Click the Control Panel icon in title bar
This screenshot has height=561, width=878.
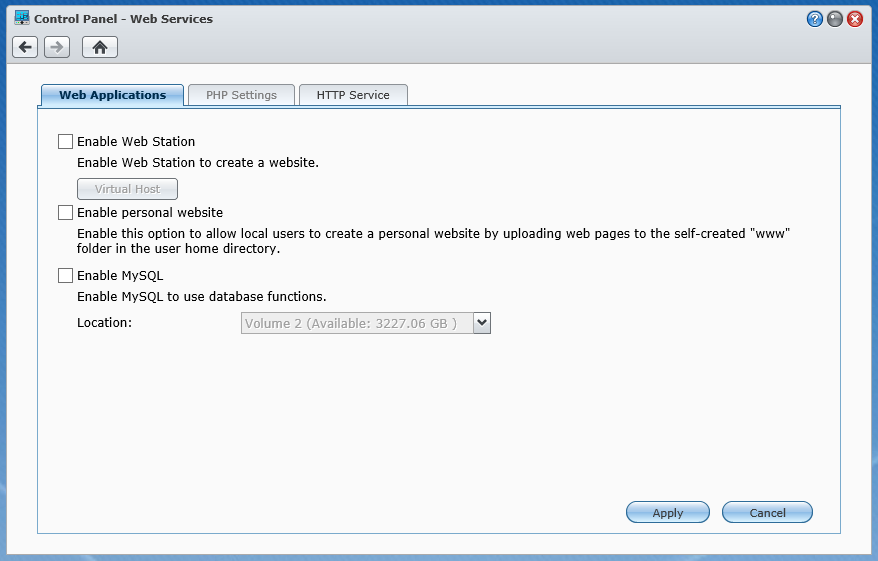tap(22, 18)
